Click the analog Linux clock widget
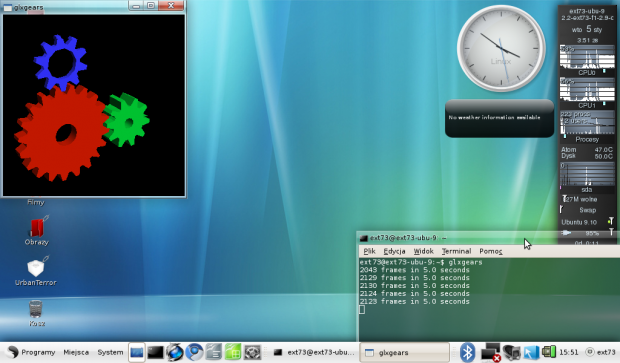620x363 pixels. (x=501, y=48)
